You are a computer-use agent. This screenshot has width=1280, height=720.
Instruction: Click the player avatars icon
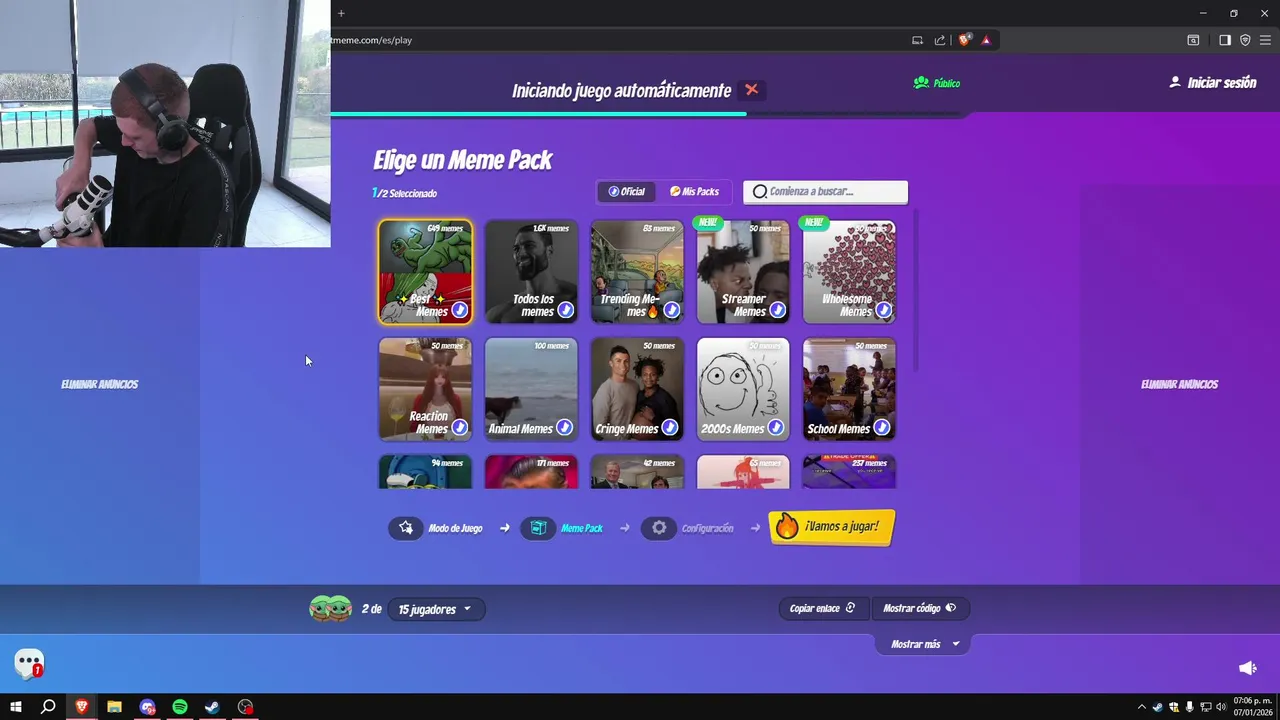click(330, 608)
